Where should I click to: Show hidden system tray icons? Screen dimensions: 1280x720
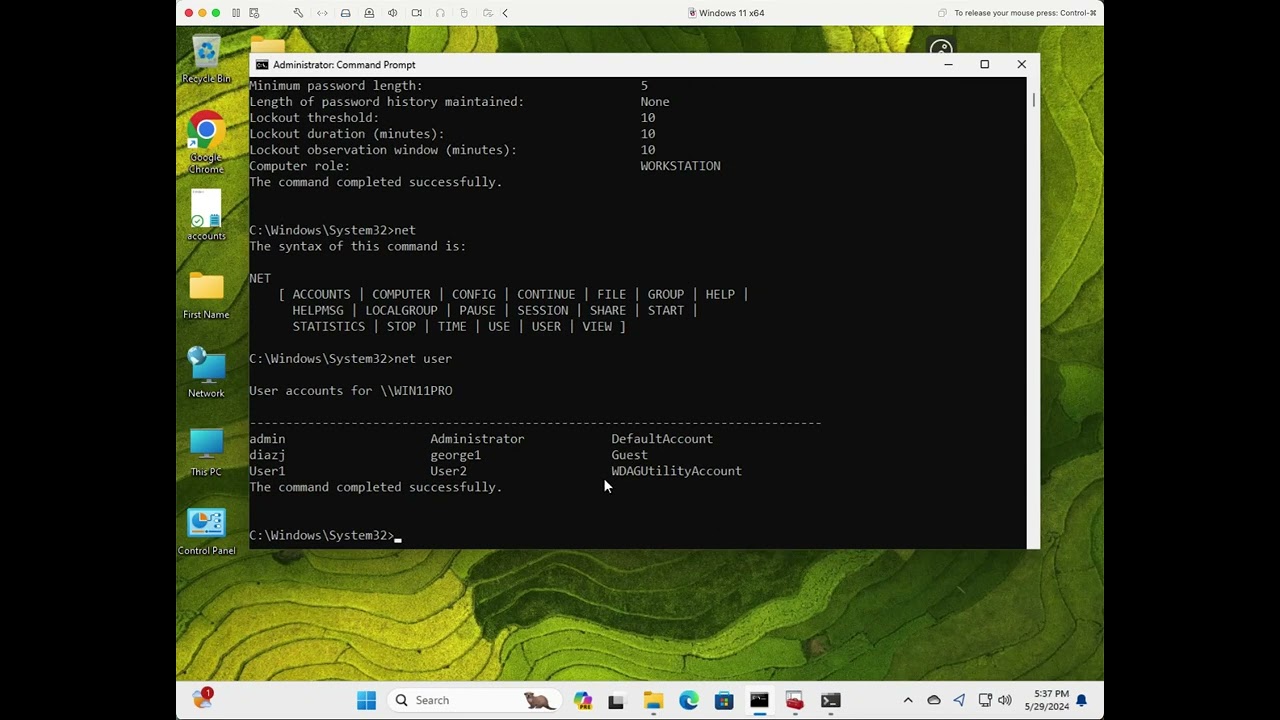(x=908, y=700)
